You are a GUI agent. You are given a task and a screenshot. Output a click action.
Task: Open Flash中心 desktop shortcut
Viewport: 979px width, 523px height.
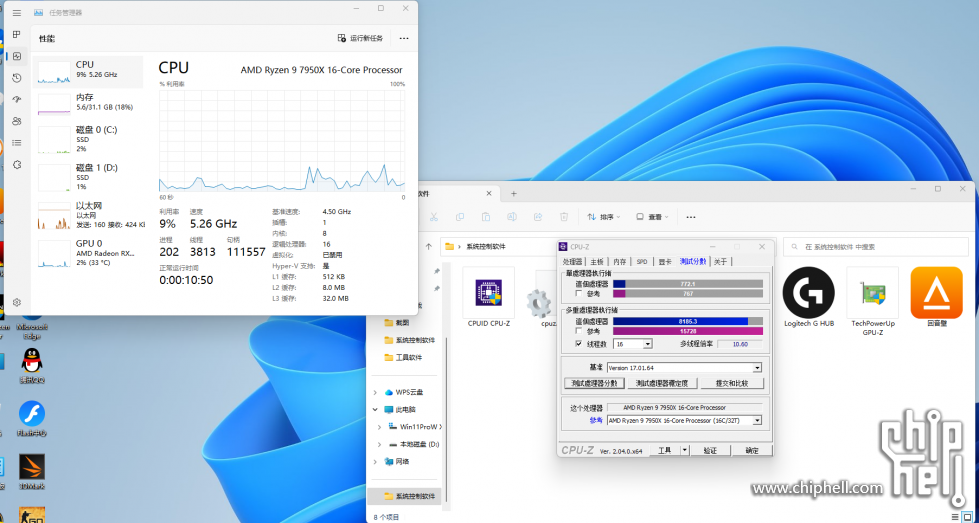pyautogui.click(x=31, y=419)
